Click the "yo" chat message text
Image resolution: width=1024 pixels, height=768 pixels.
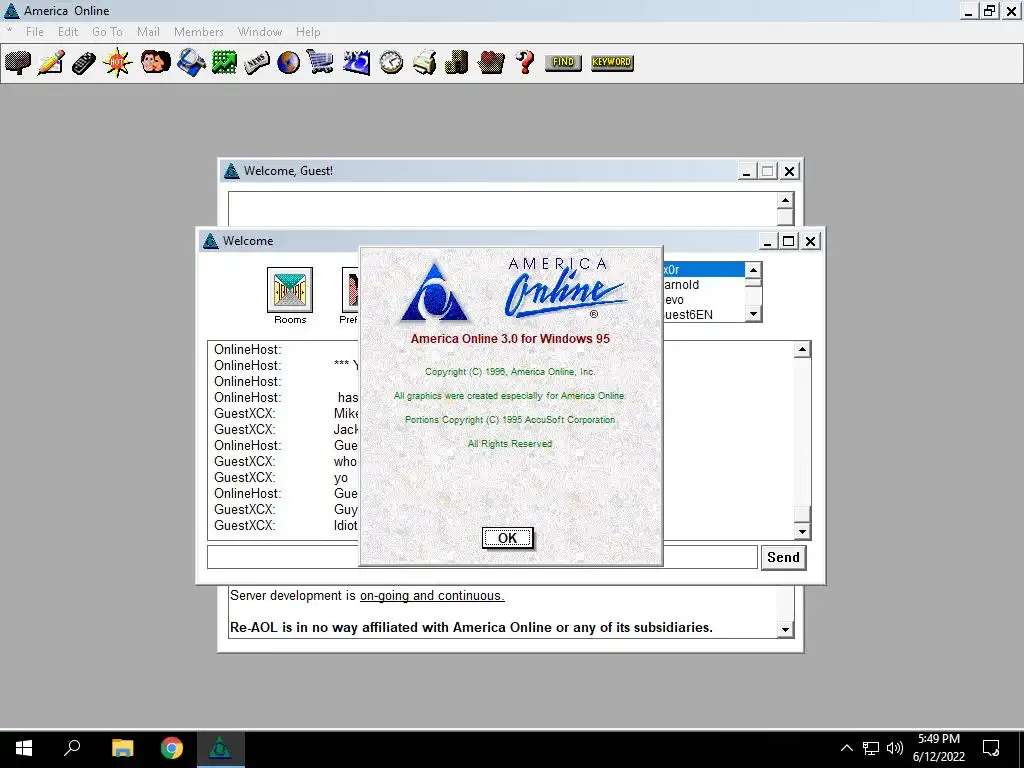pos(341,477)
